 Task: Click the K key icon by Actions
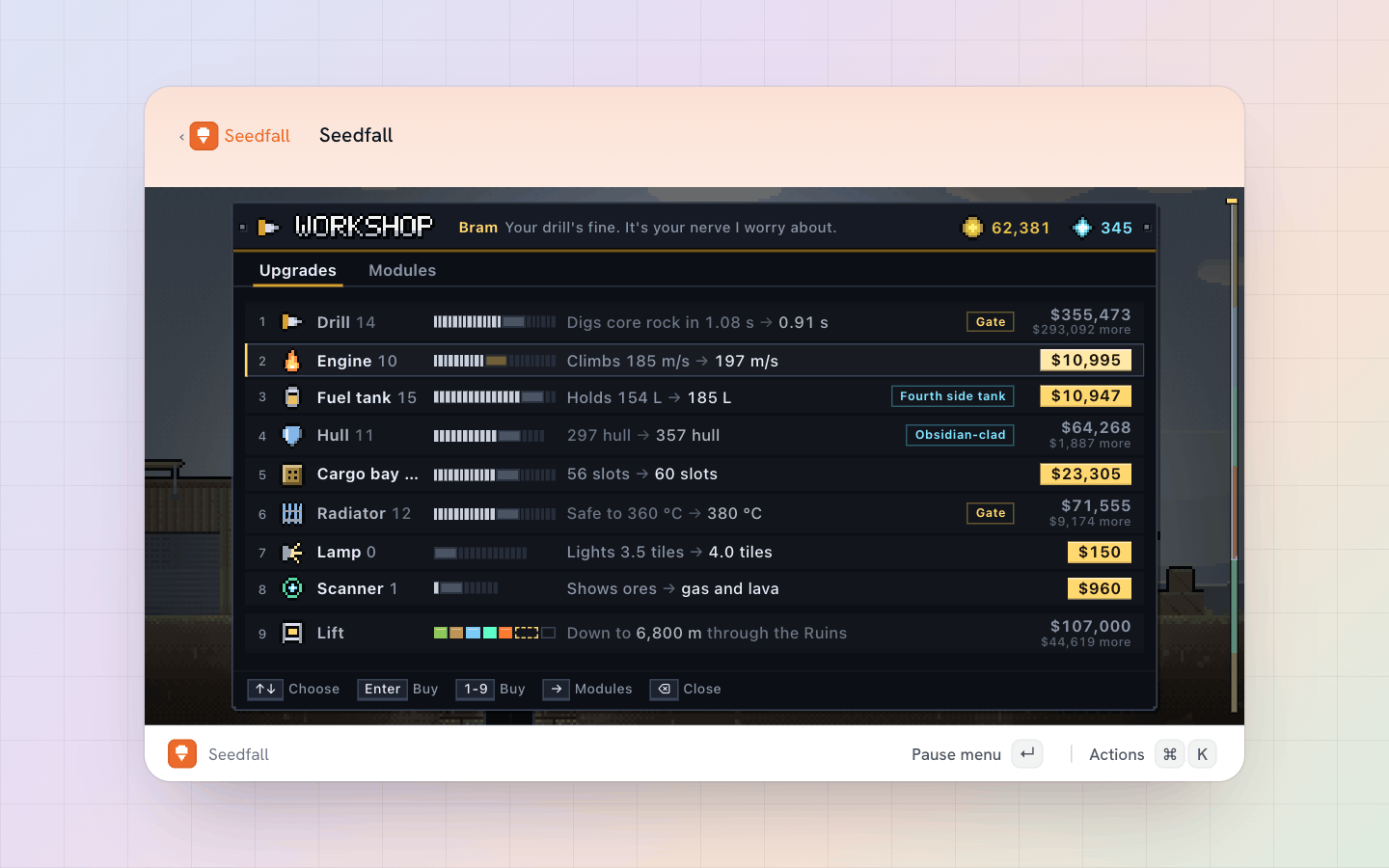(x=1202, y=754)
